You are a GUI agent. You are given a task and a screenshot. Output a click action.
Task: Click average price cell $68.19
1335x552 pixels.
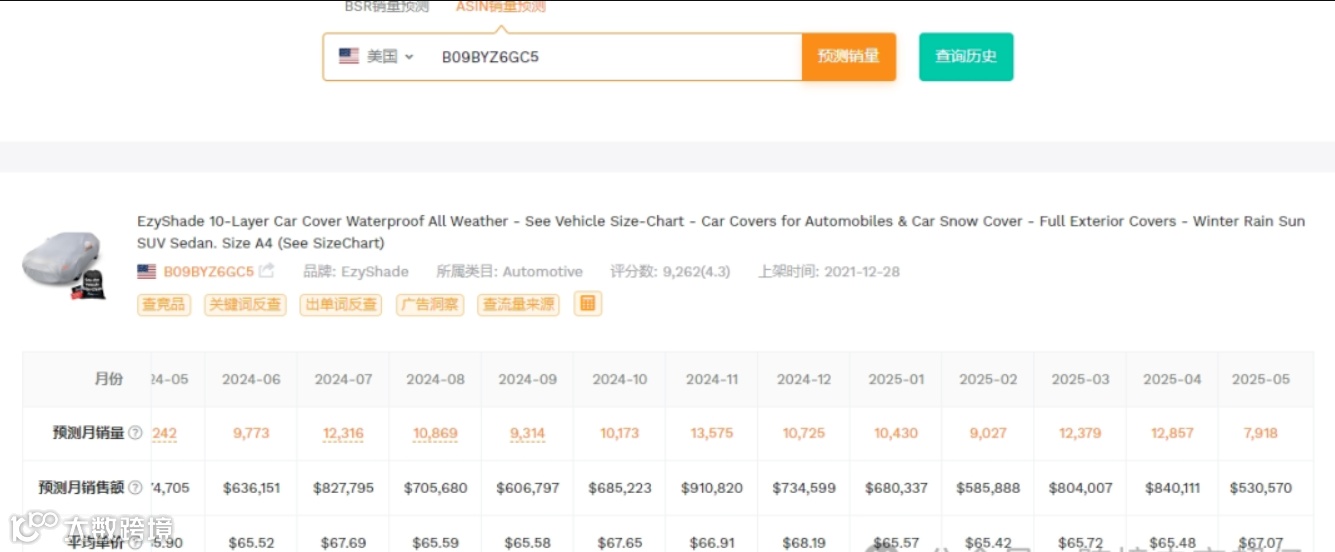803,543
